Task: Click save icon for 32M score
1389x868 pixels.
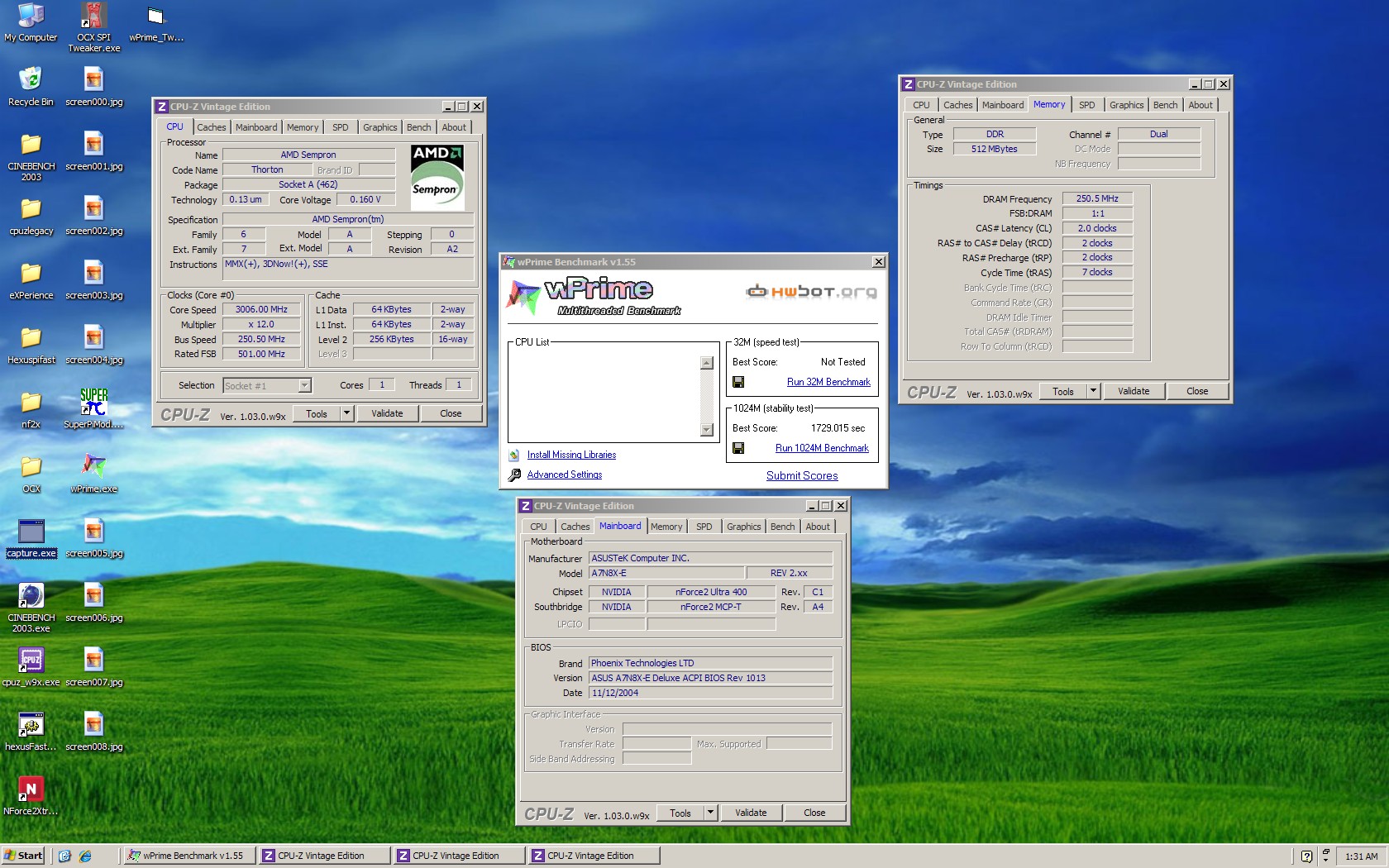Action: (x=738, y=382)
